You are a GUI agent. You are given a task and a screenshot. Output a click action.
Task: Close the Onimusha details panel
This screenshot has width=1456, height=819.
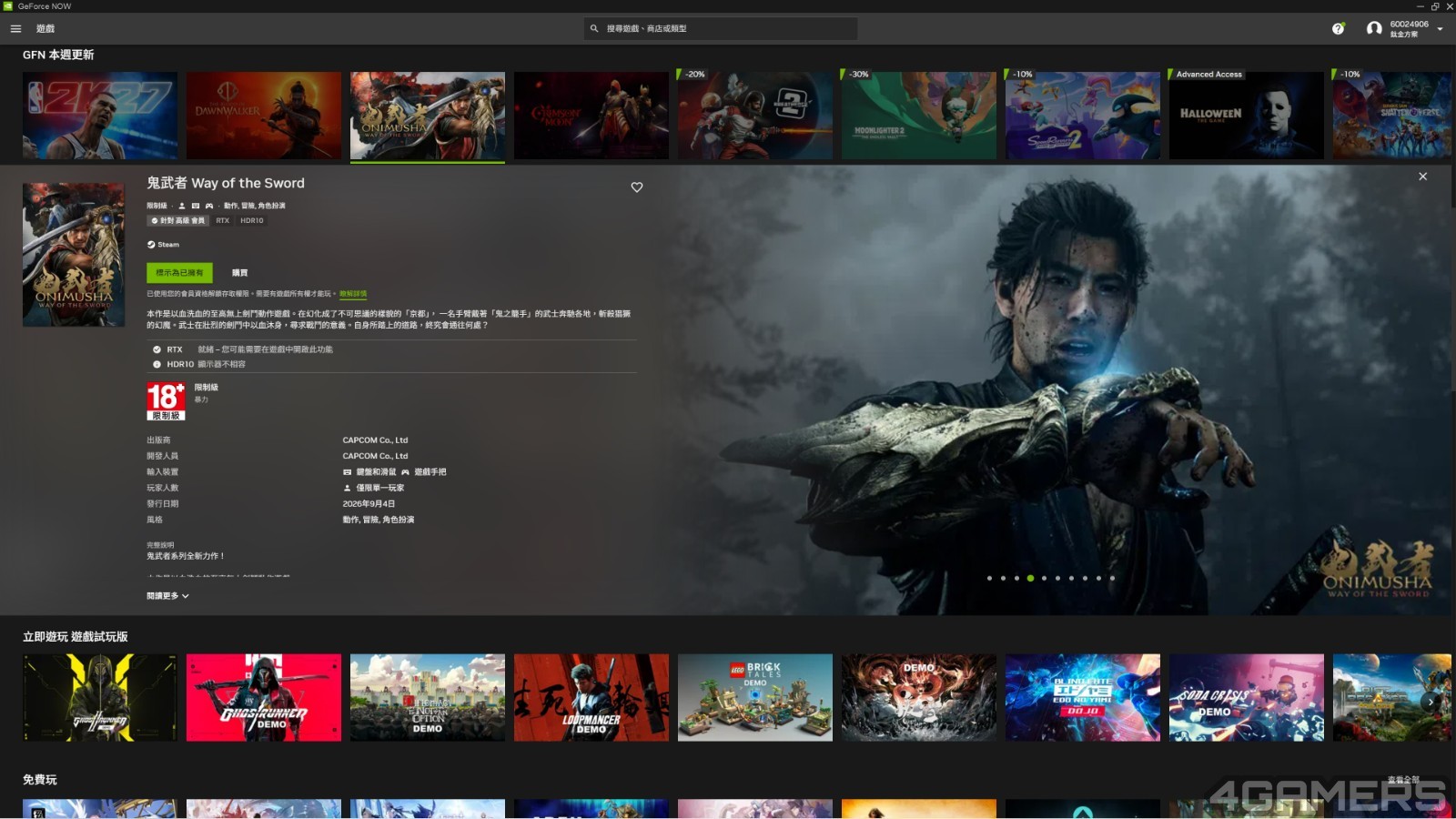click(1422, 177)
